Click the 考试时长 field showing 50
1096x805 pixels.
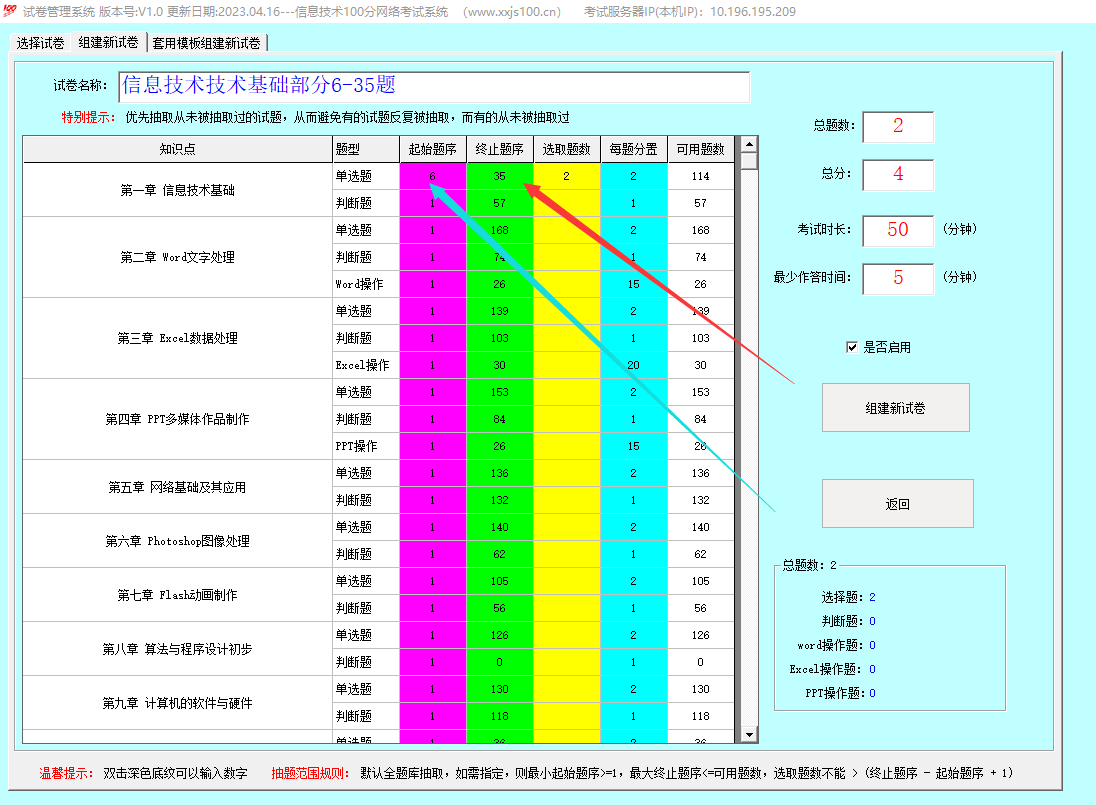point(898,230)
